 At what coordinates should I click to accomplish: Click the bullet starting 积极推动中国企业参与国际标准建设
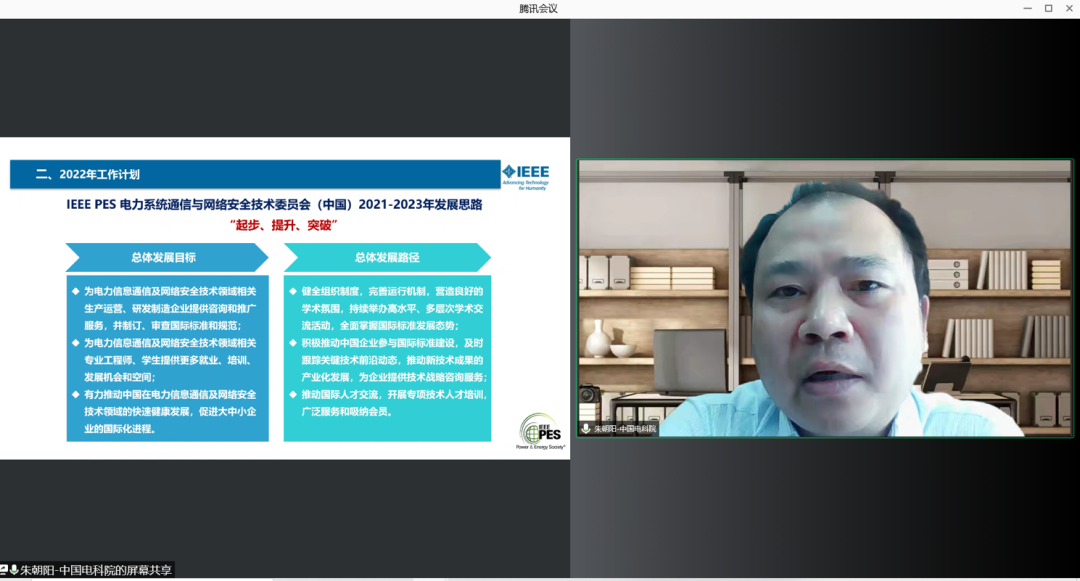(x=388, y=360)
